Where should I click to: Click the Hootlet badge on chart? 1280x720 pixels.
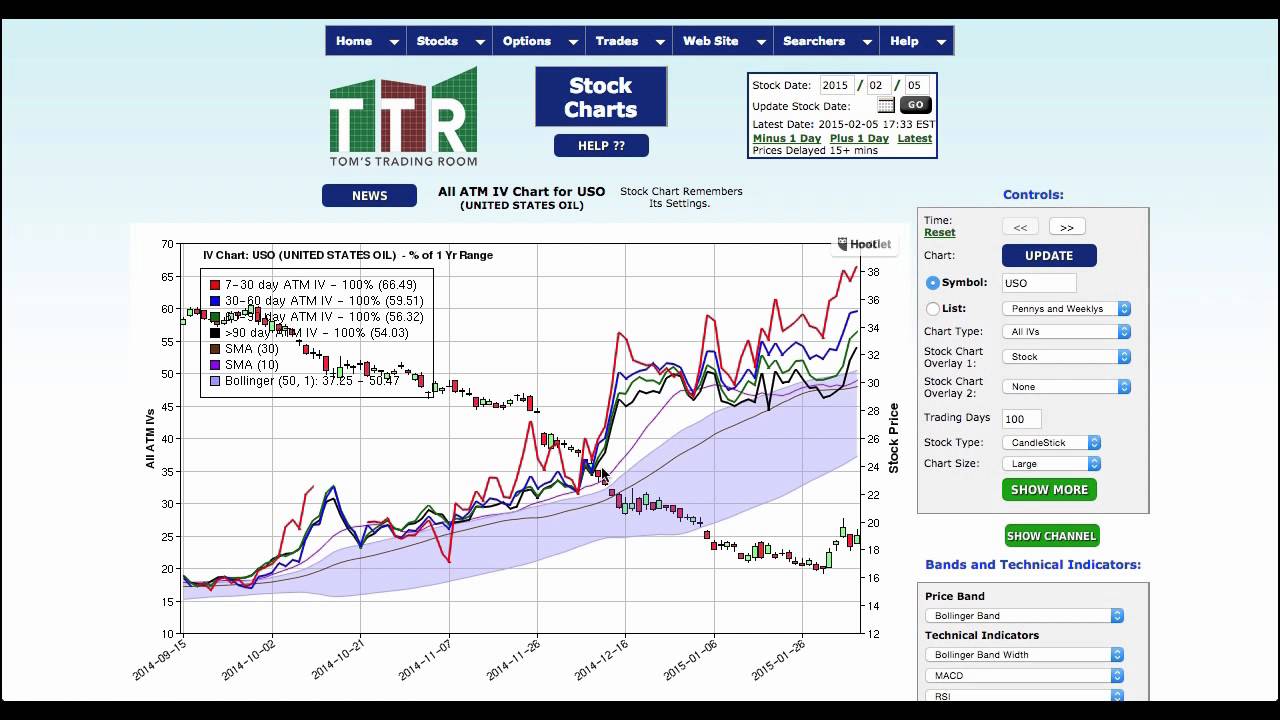pyautogui.click(x=863, y=244)
